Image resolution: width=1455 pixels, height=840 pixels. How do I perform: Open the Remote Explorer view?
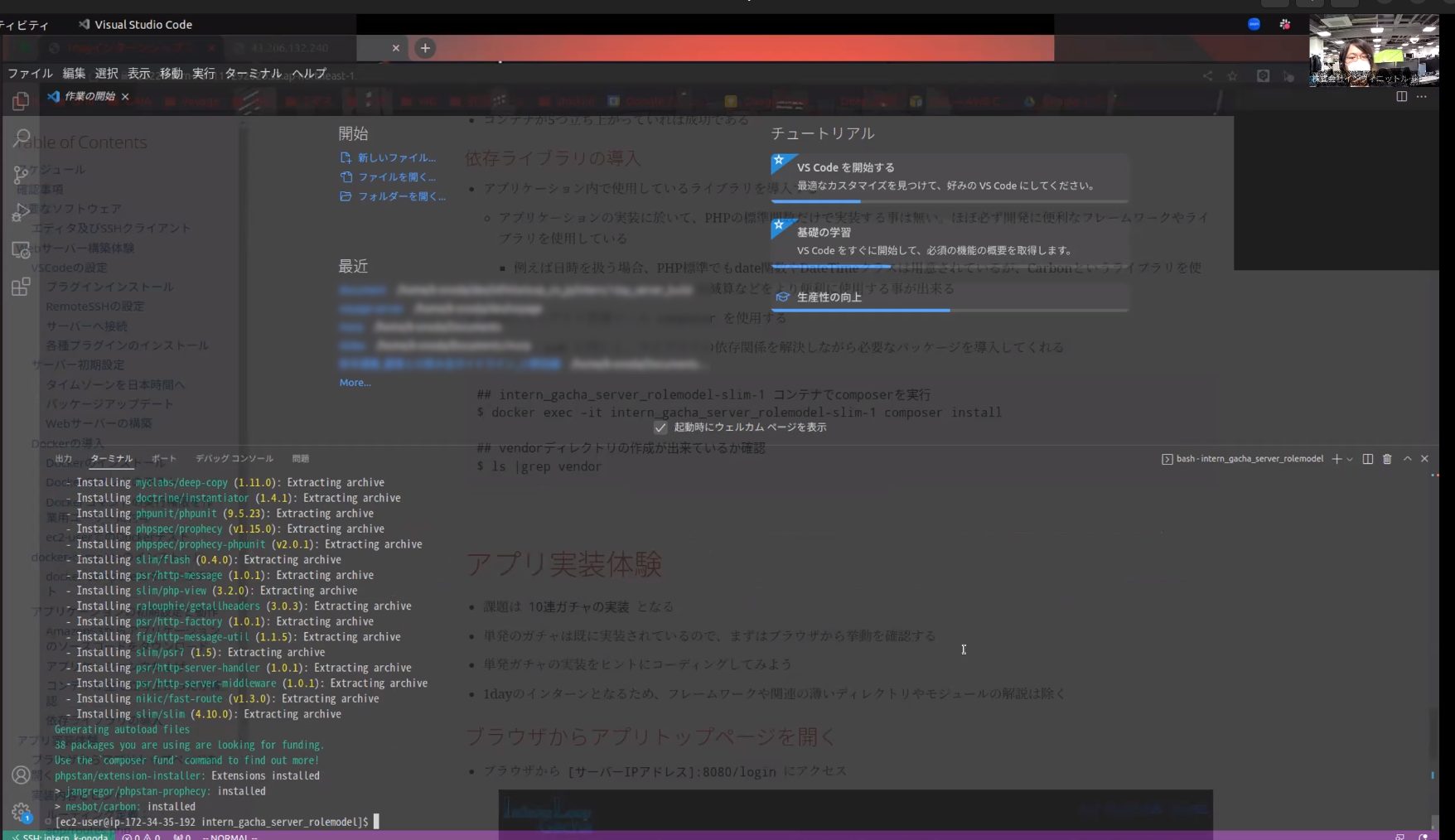(21, 249)
